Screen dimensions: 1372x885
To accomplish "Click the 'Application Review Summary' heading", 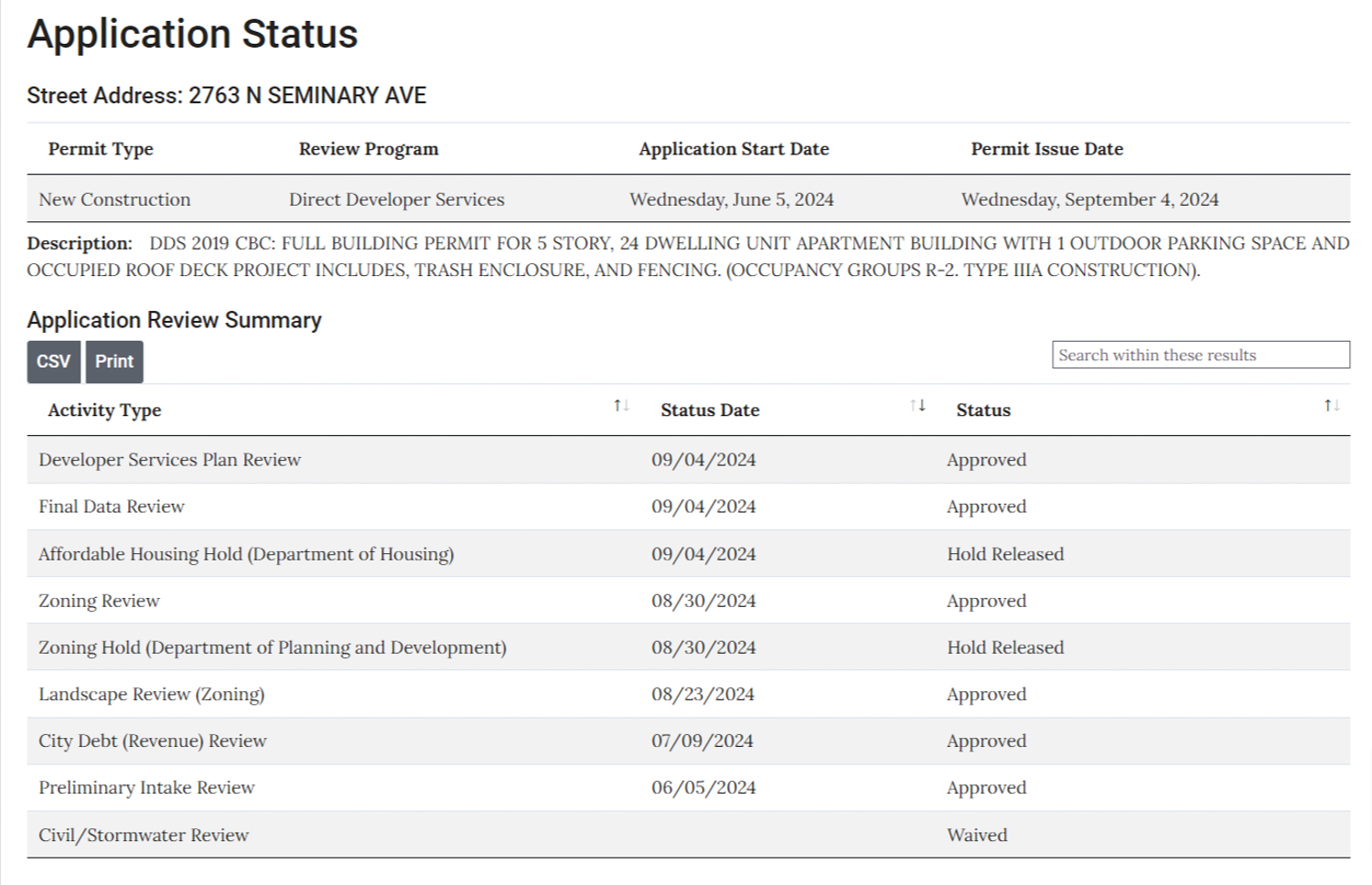I will [x=174, y=320].
